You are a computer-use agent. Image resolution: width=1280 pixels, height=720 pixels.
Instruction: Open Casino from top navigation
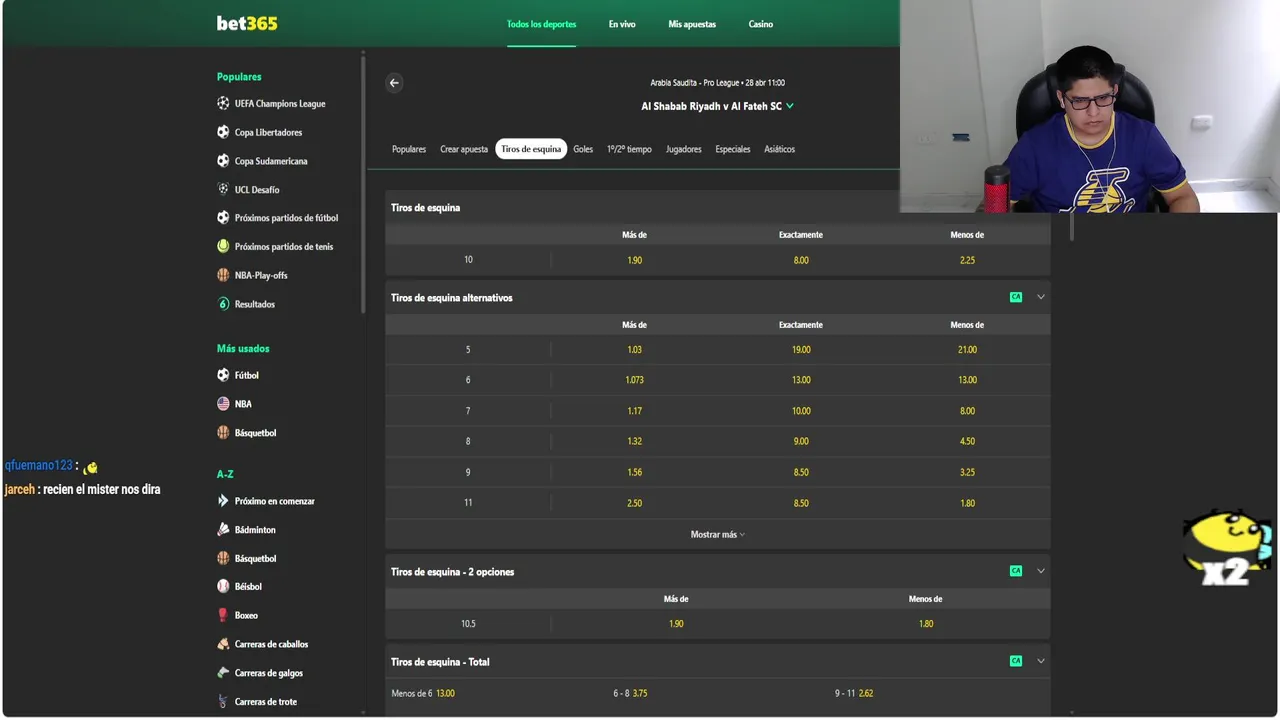761,24
